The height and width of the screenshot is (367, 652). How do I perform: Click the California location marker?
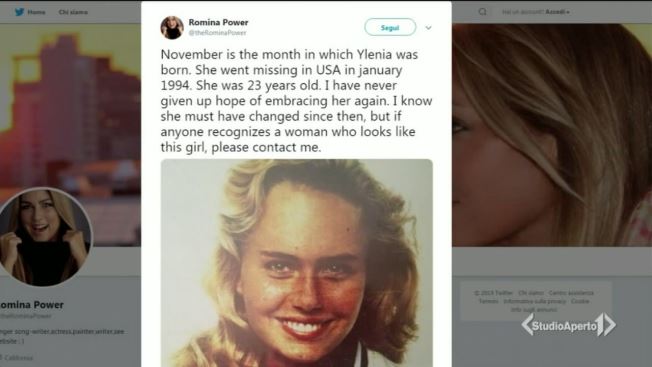[17, 357]
